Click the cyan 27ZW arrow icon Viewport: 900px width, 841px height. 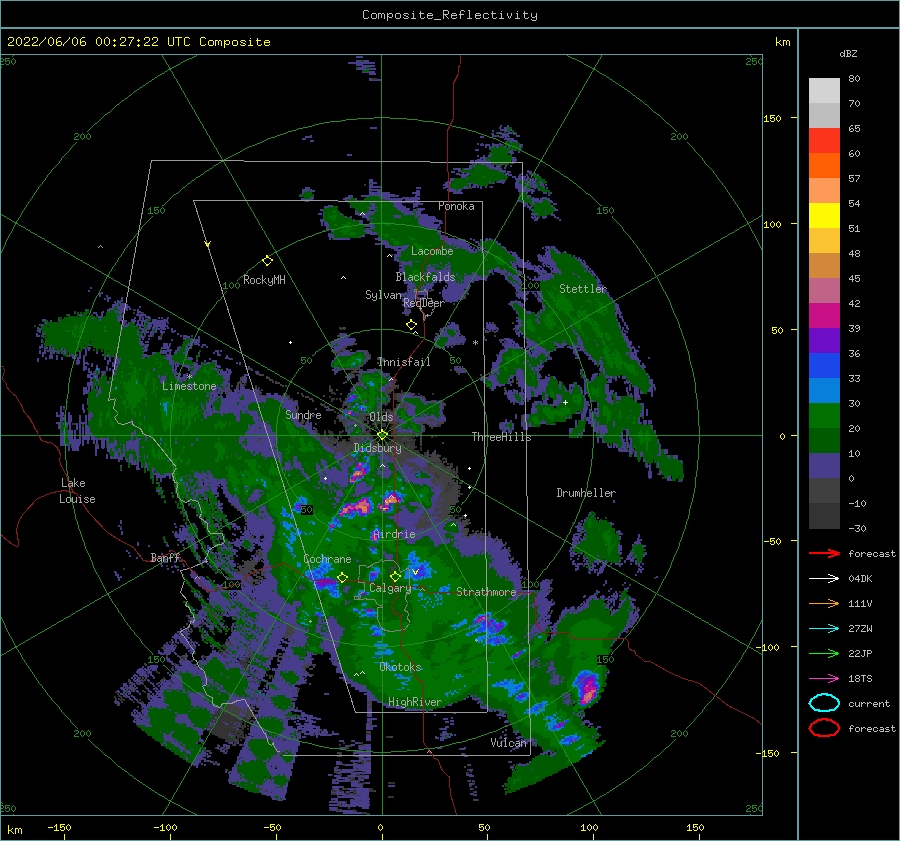(824, 629)
